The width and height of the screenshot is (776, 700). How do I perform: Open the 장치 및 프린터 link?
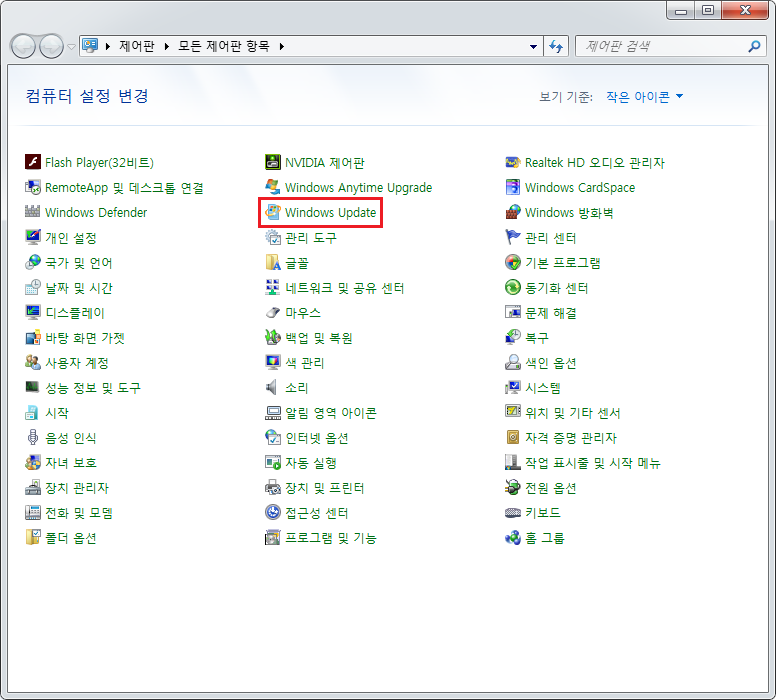click(324, 488)
